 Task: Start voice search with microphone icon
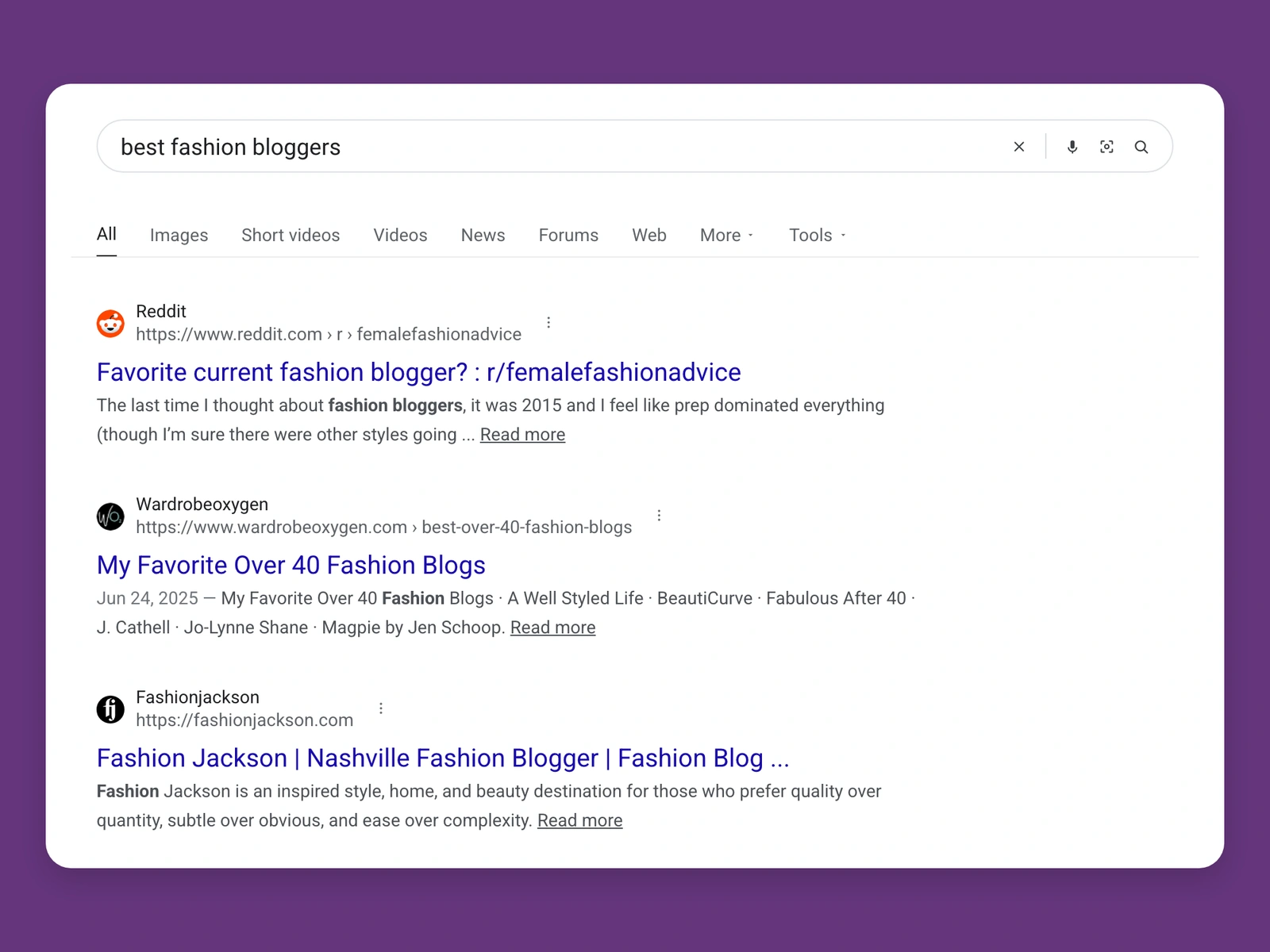1072,147
